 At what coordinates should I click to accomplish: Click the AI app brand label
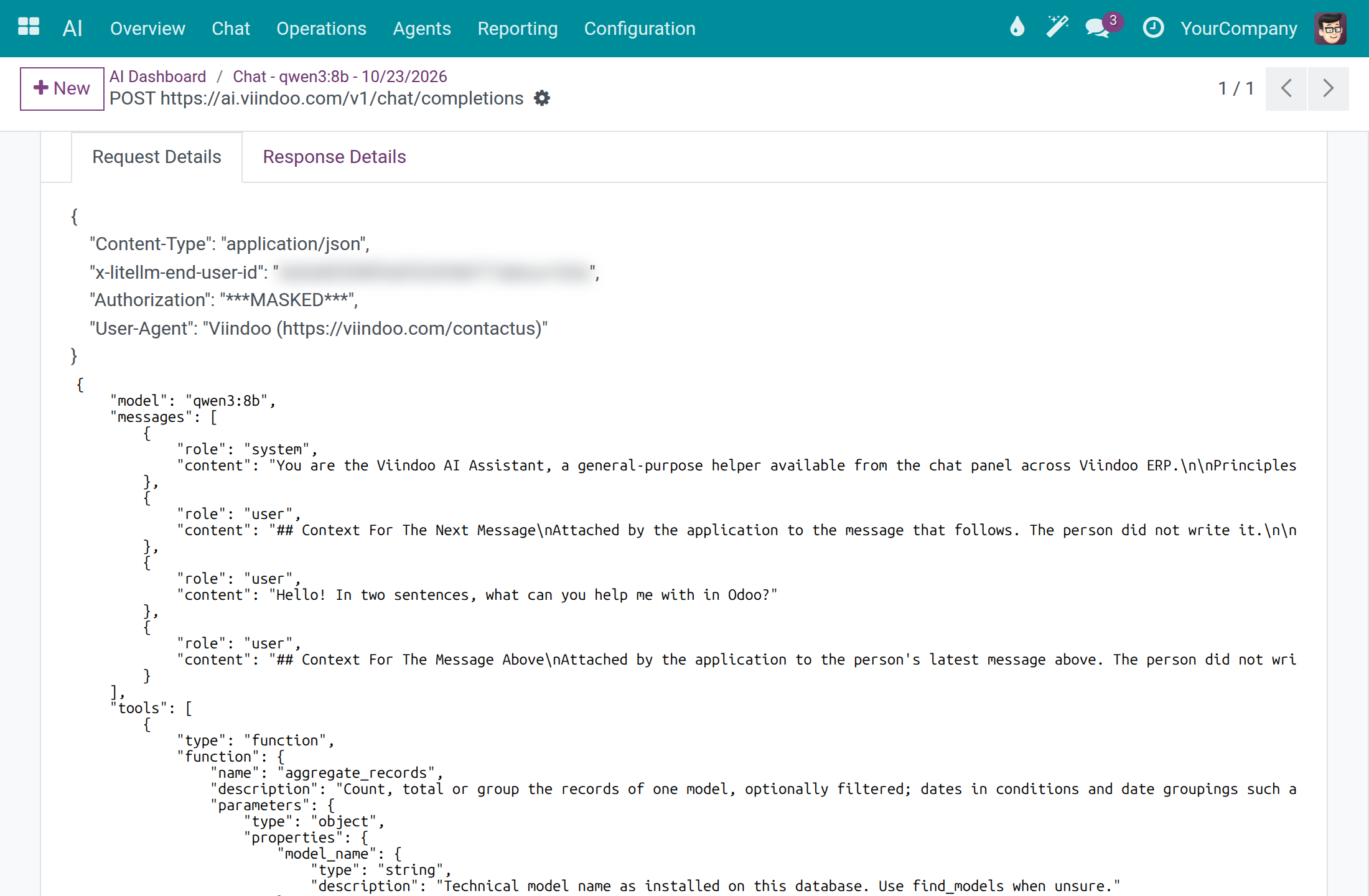click(x=72, y=29)
